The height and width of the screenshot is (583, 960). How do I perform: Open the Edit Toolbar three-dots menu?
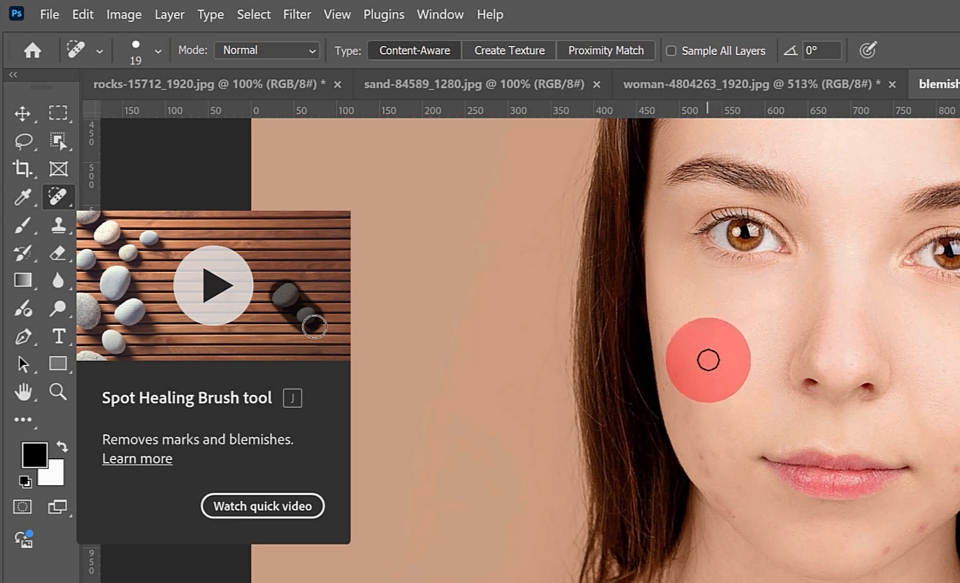point(23,420)
